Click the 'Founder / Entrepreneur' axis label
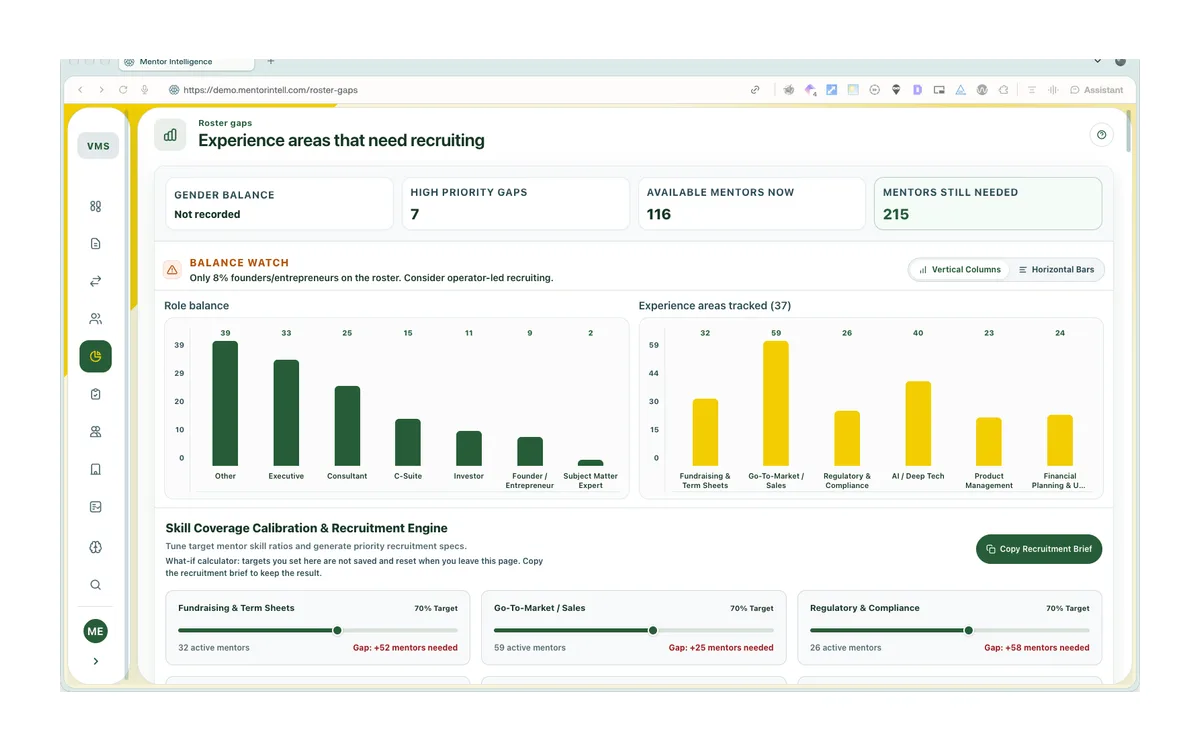This screenshot has width=1200, height=750. click(x=530, y=481)
